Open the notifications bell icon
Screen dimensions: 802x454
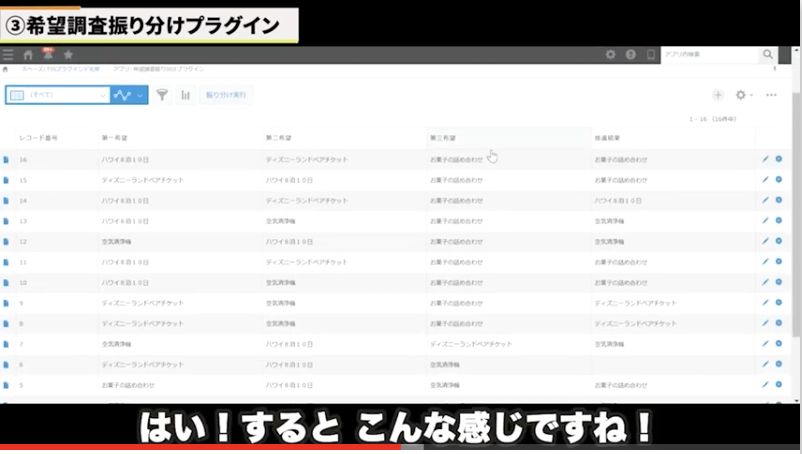47,54
